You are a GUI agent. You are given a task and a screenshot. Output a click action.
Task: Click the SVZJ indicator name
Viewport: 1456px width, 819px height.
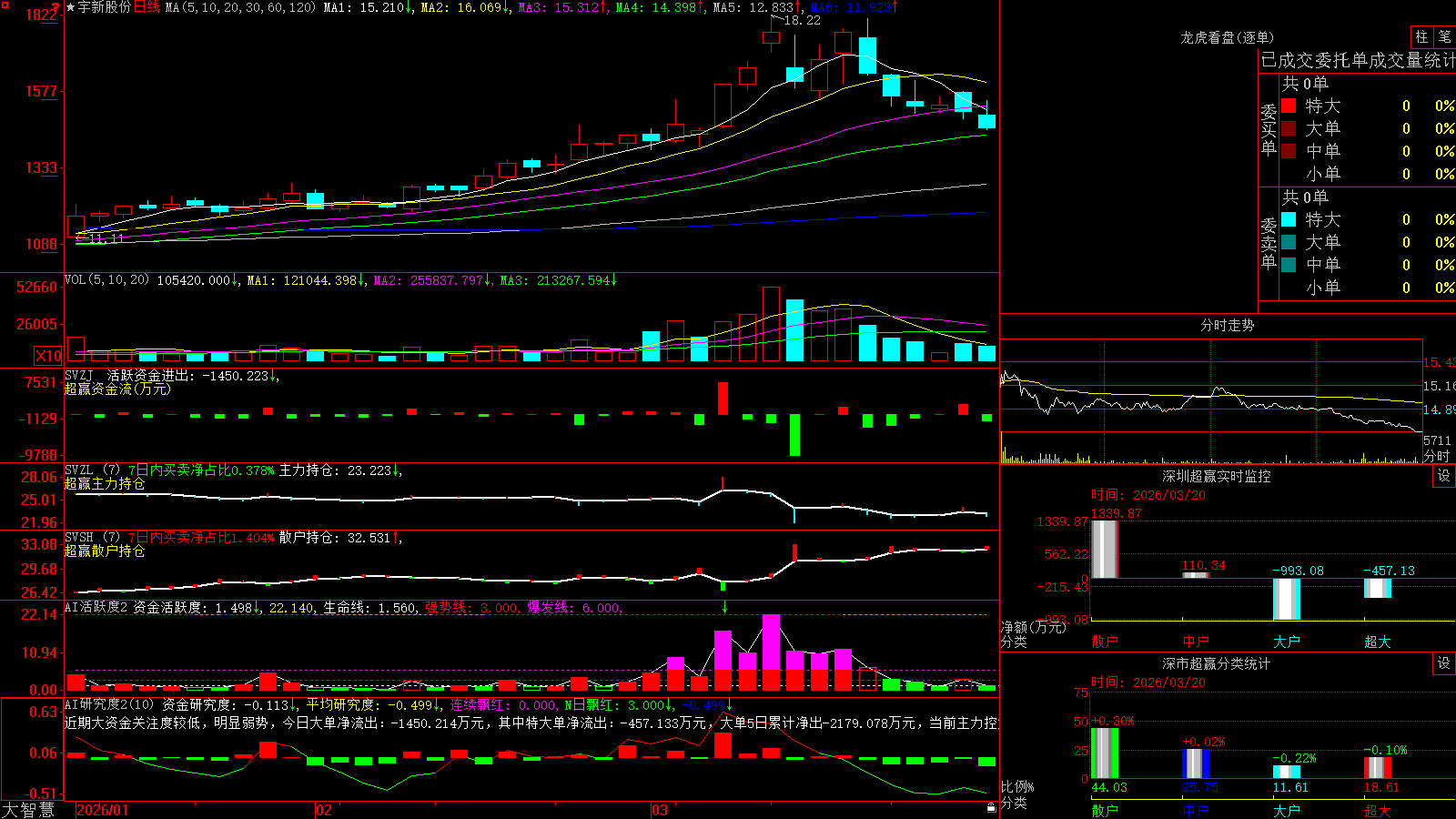(79, 375)
